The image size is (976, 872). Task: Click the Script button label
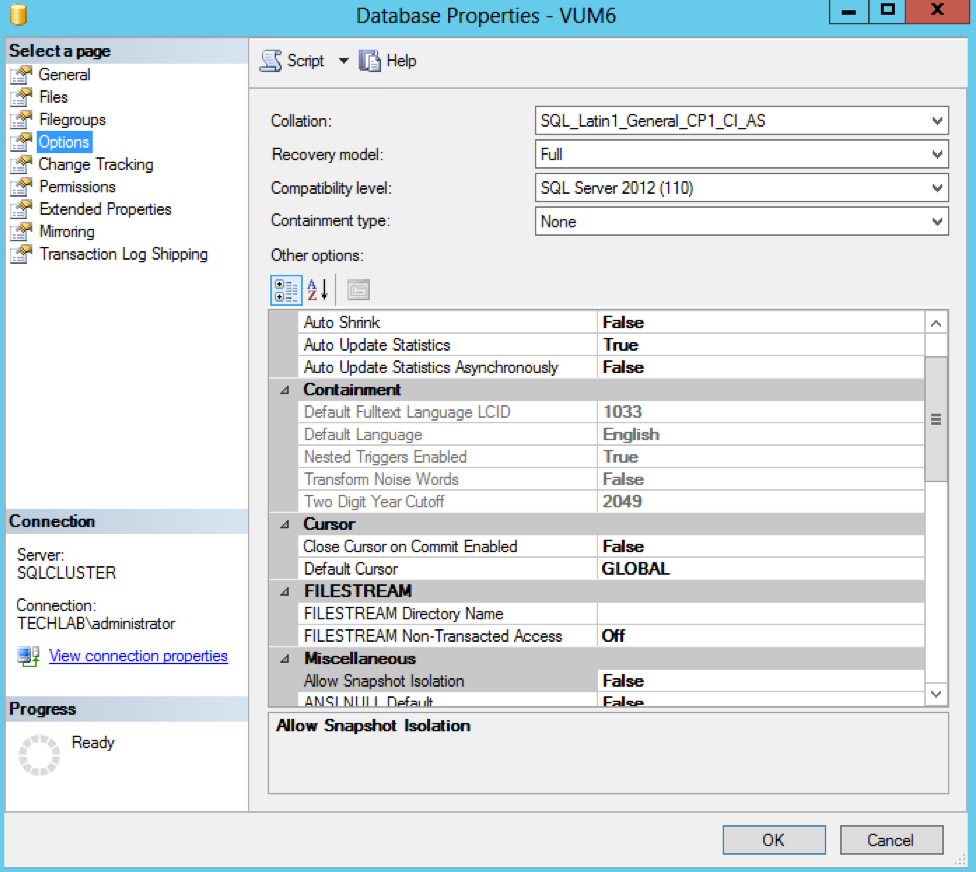click(x=306, y=61)
